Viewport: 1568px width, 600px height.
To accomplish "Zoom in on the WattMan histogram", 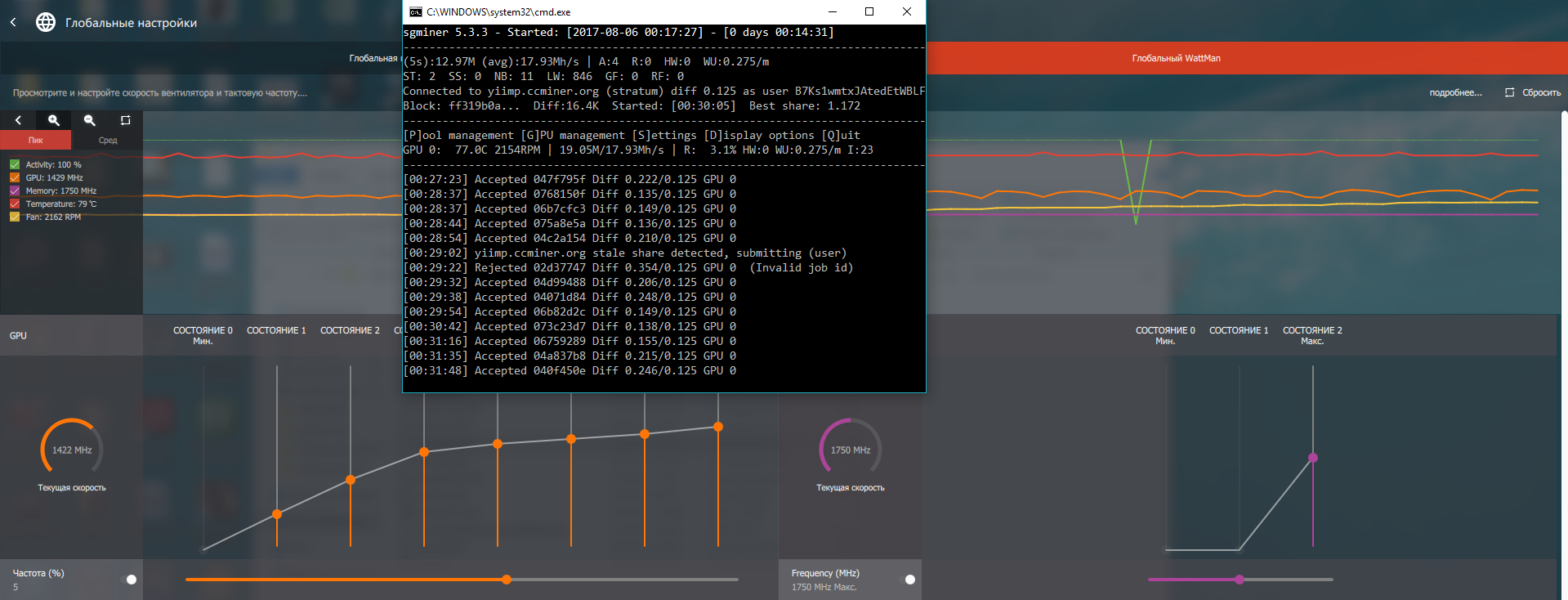I will tap(54, 120).
